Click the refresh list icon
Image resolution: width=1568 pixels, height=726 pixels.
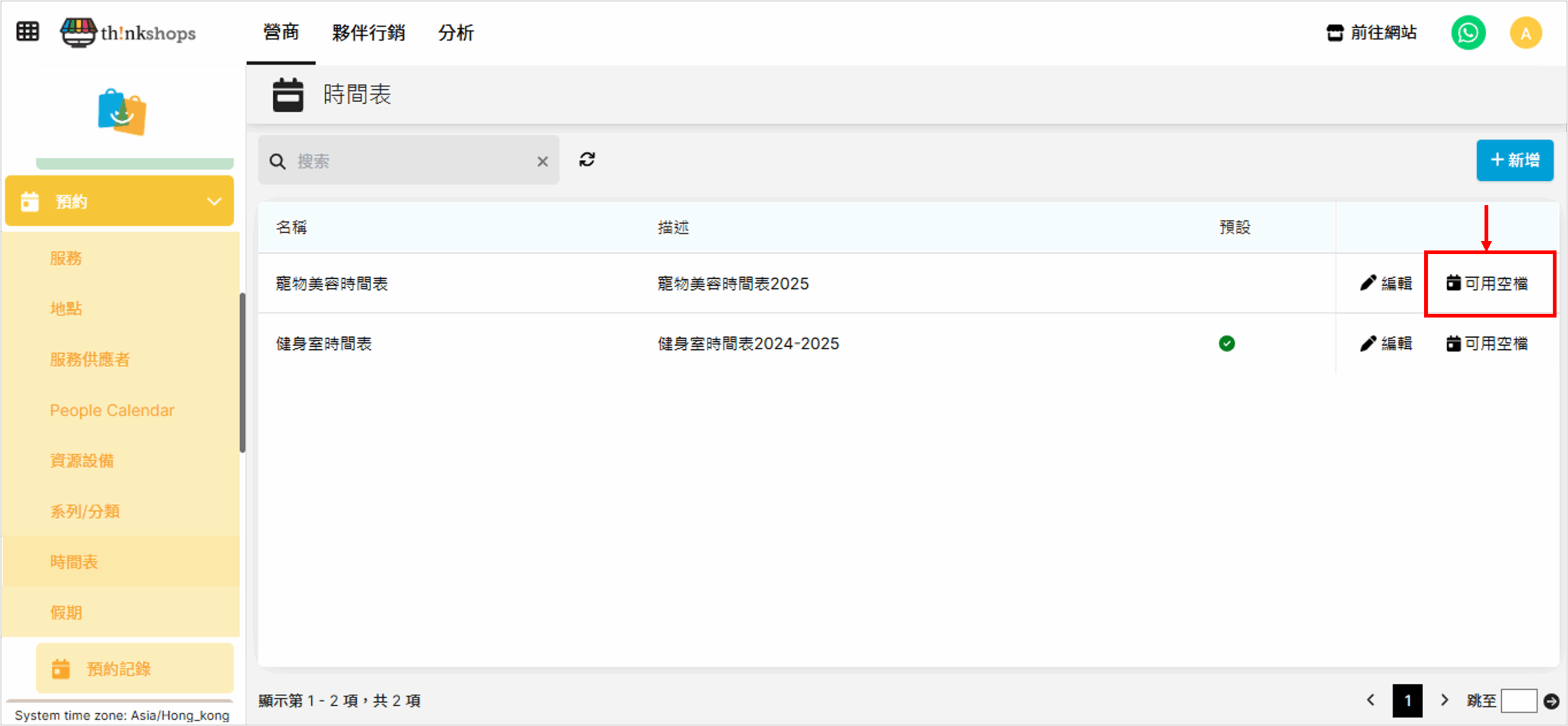(x=587, y=160)
